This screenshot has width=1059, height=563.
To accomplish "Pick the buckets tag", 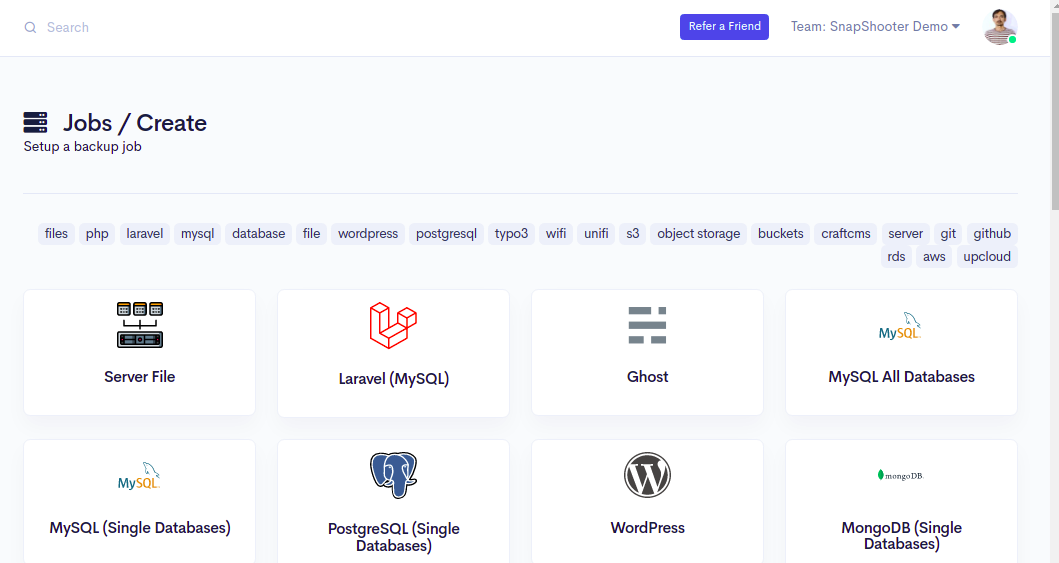I will (780, 234).
